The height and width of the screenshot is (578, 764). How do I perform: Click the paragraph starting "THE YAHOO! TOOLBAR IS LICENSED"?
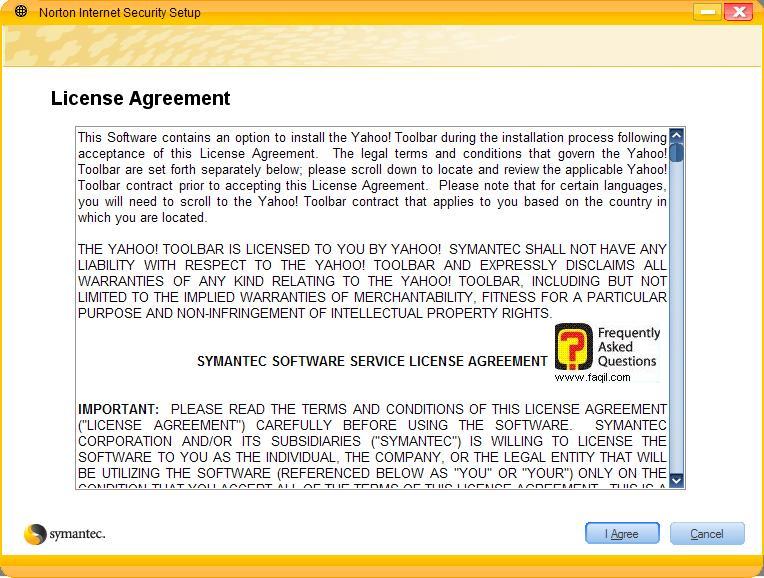pos(372,281)
